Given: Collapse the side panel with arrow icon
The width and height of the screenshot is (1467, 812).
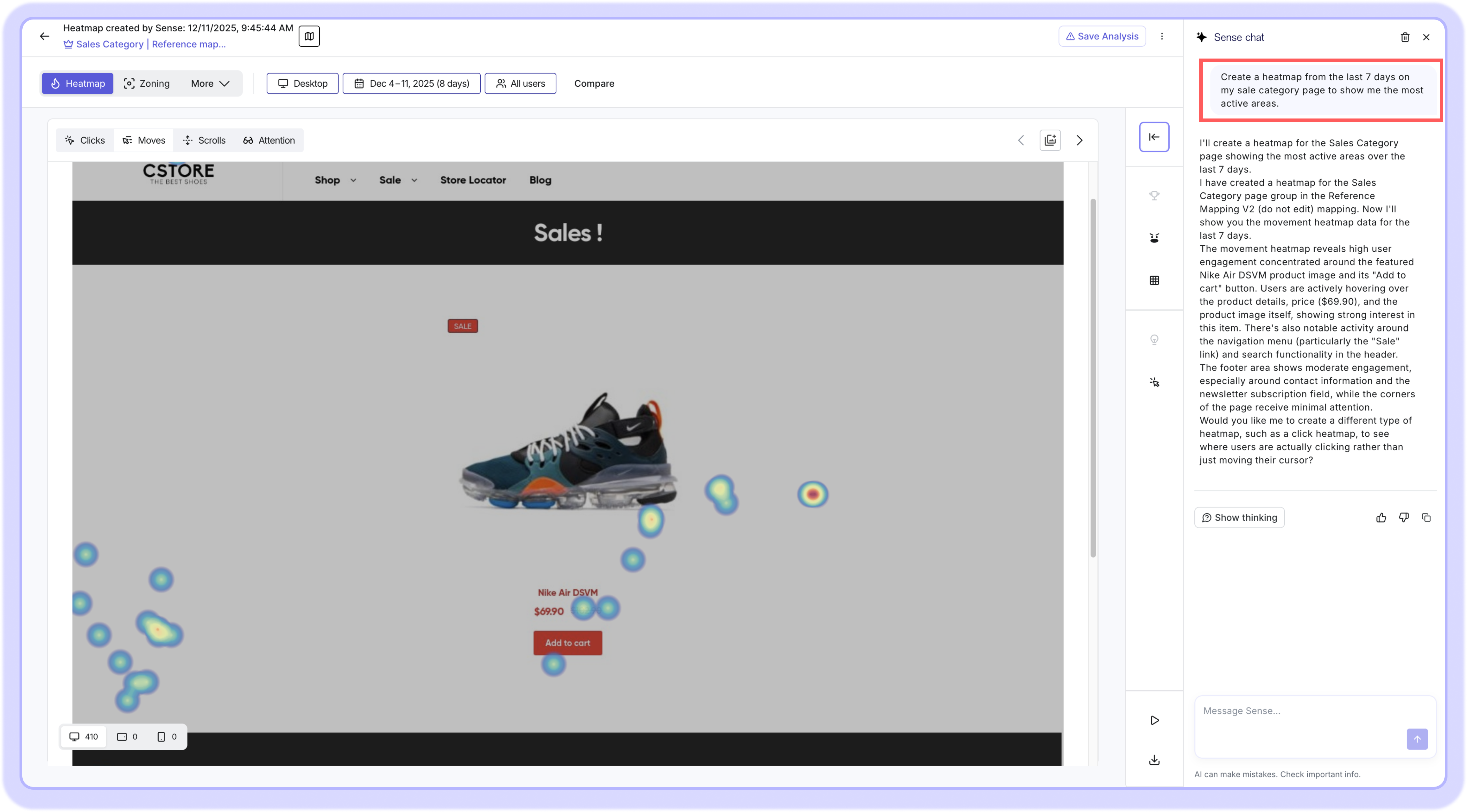Looking at the screenshot, I should point(1154,137).
